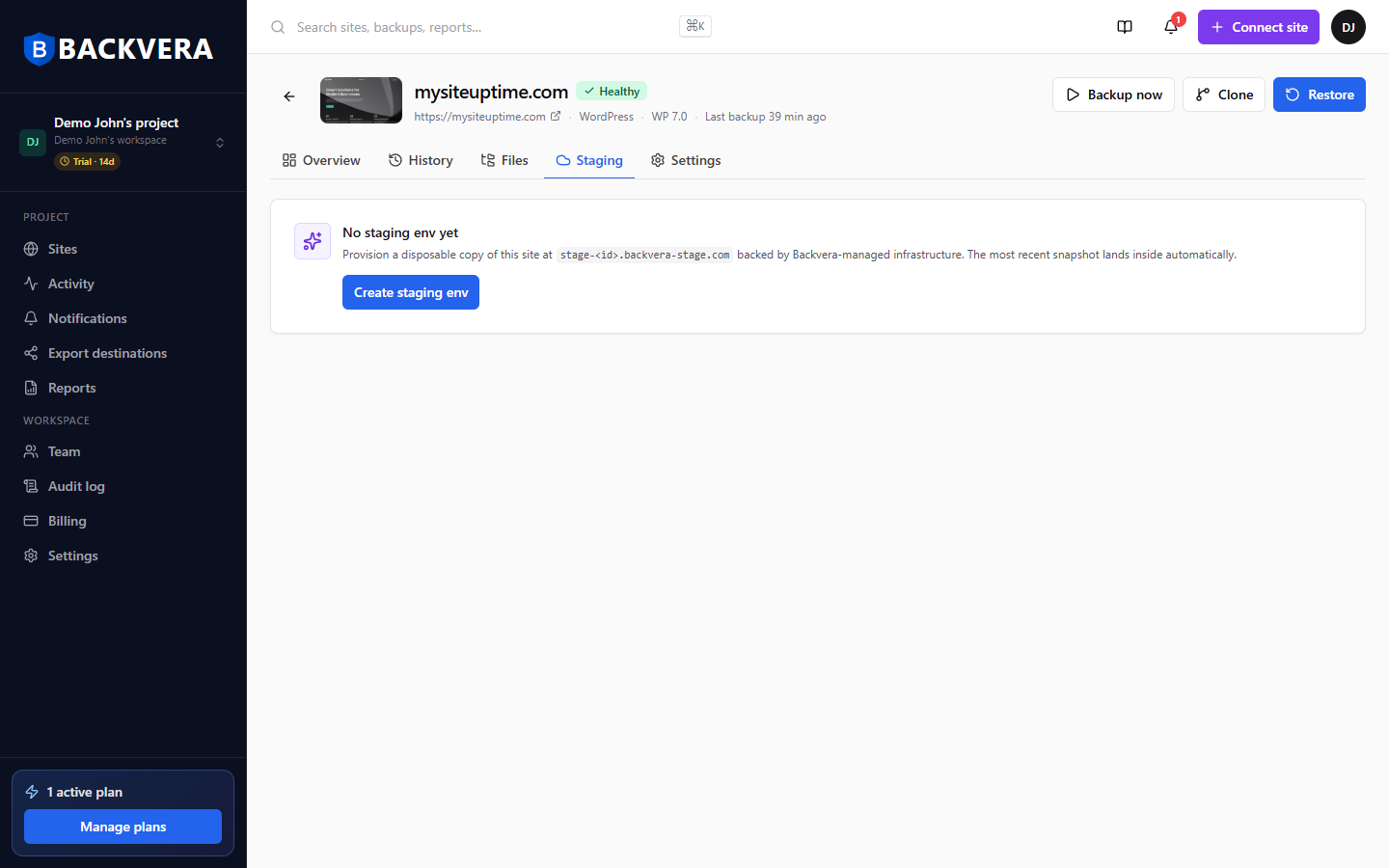The width and height of the screenshot is (1389, 868).
Task: Click the mysiteuptime.com site thumbnail
Action: click(x=361, y=100)
